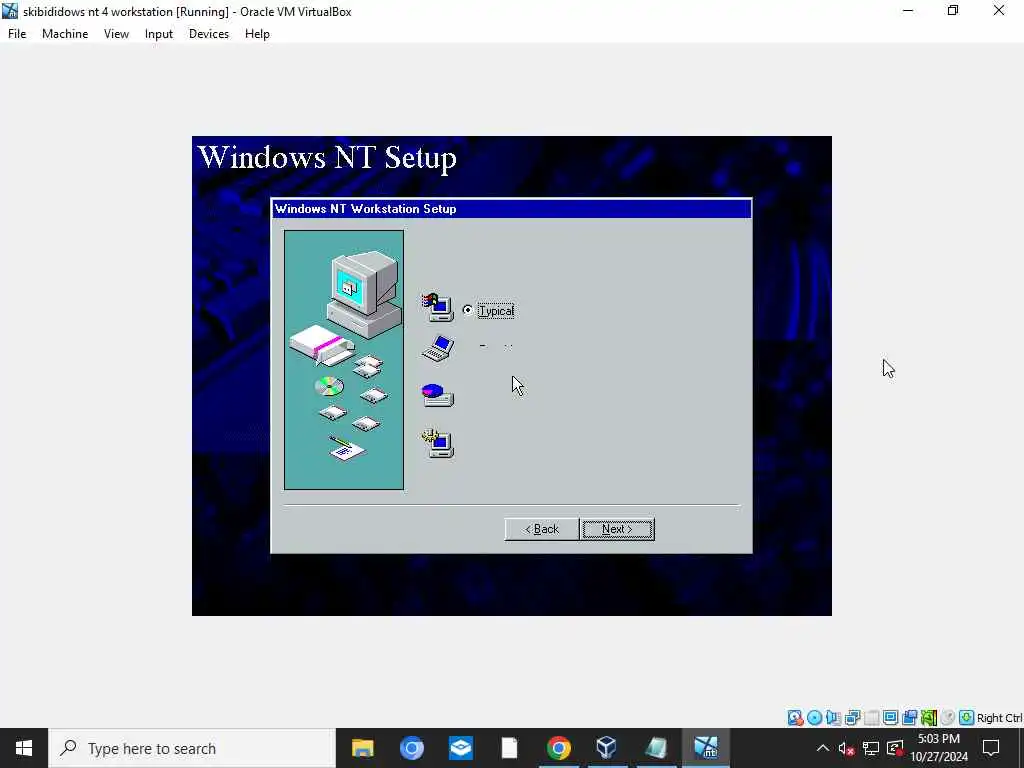1024x768 pixels.
Task: Click the keyboard capture green arrow icon
Action: (x=967, y=718)
